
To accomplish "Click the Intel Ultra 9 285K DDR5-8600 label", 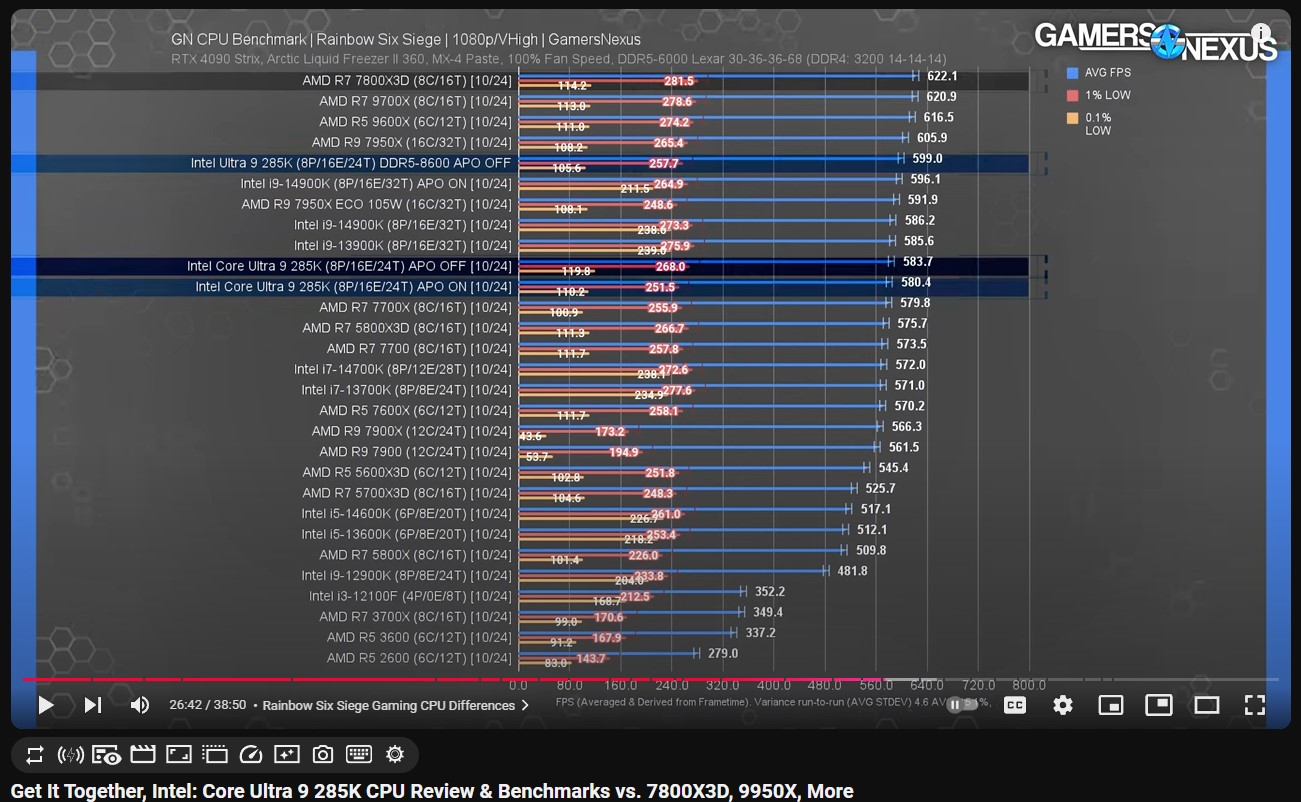I will pyautogui.click(x=351, y=163).
